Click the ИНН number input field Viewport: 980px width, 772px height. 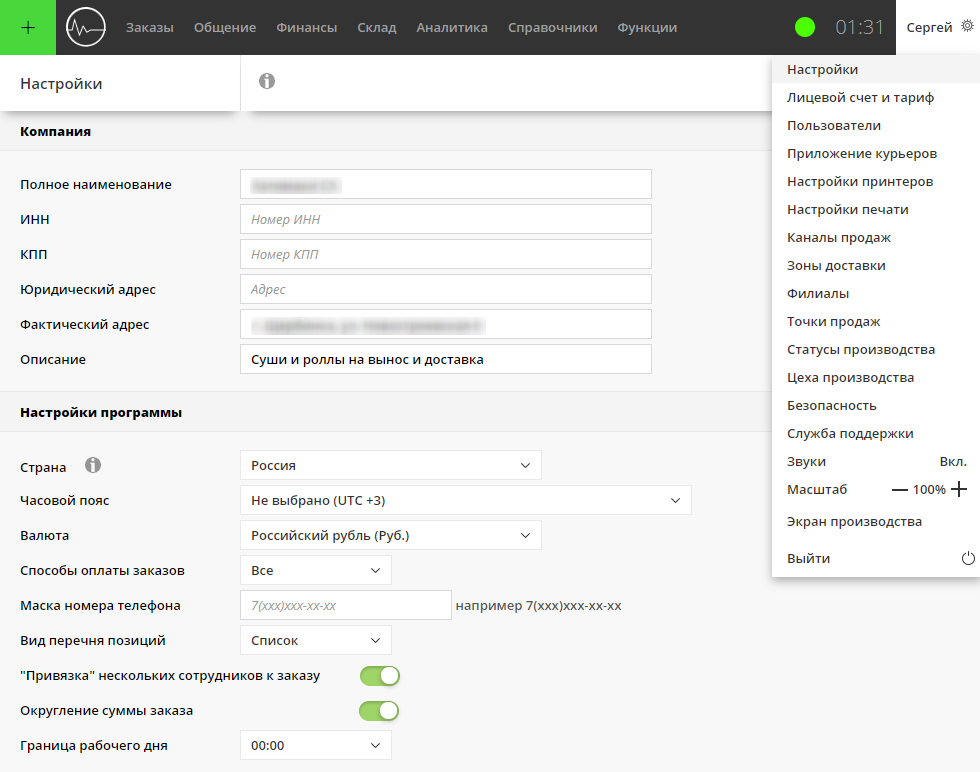(x=446, y=220)
